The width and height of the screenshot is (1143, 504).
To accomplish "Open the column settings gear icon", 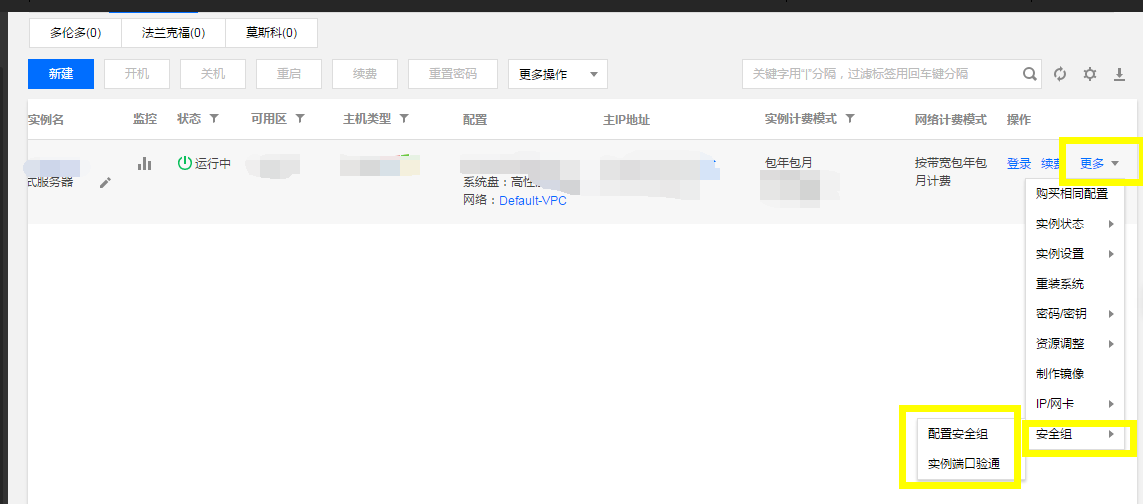I will (1090, 74).
